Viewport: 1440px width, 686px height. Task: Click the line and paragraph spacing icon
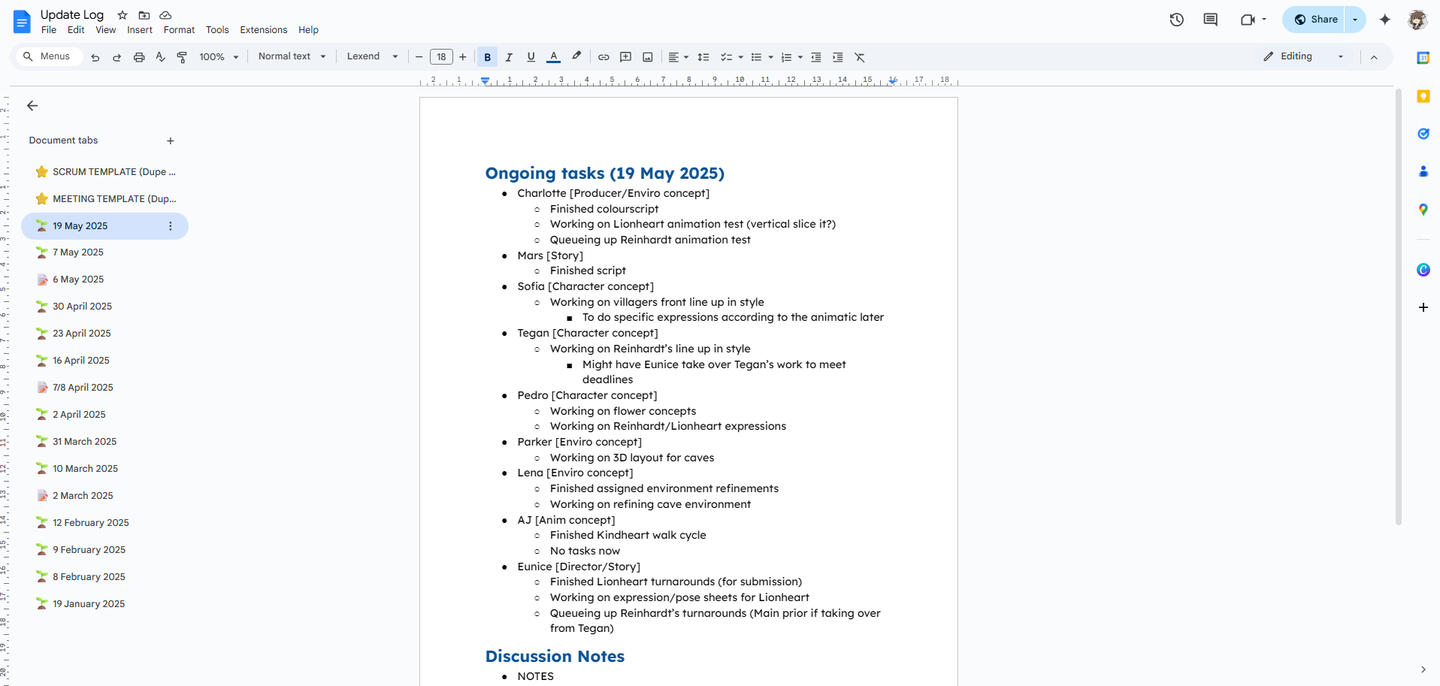[704, 57]
